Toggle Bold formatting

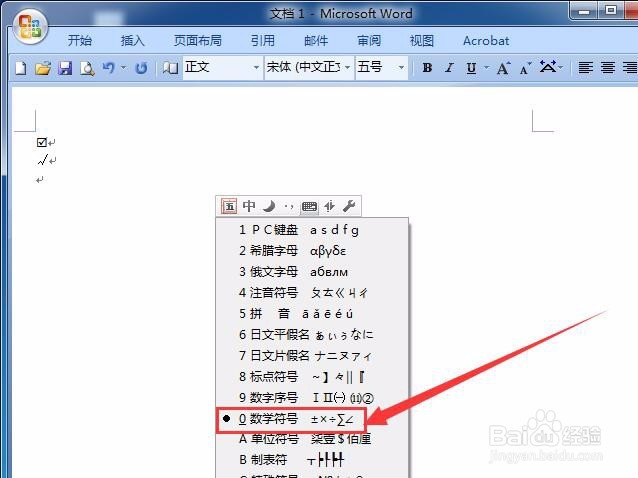(x=427, y=68)
